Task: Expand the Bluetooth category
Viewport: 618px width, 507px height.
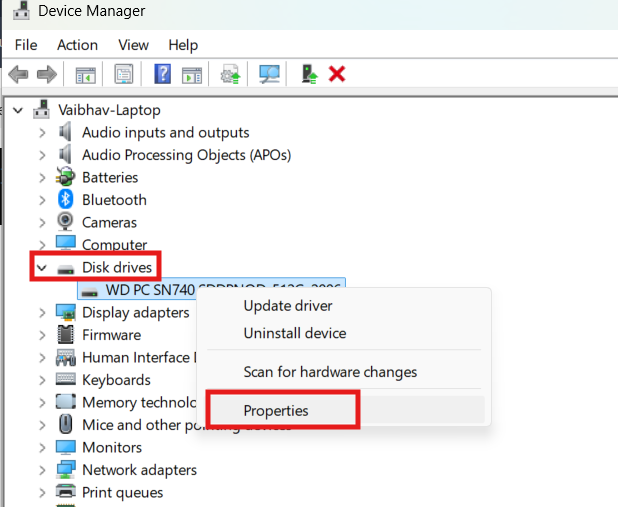Action: (x=41, y=200)
